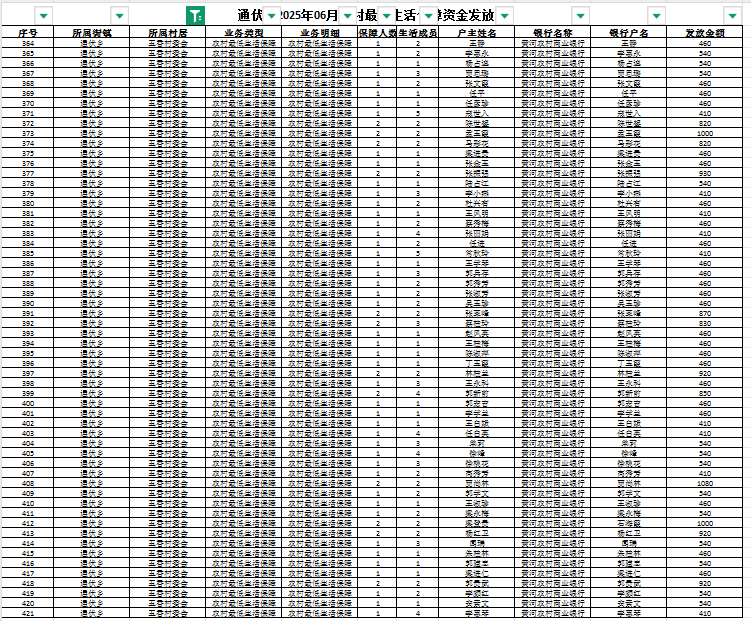Viewport: 751px width, 621px height.
Task: Select the 序号 header cell
Action: [x=28, y=33]
